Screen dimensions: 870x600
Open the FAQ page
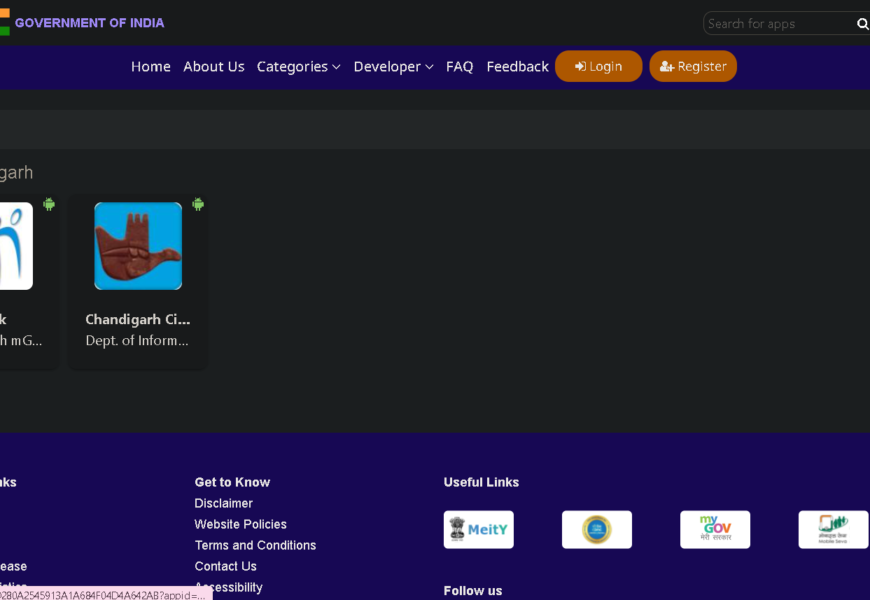tap(460, 67)
